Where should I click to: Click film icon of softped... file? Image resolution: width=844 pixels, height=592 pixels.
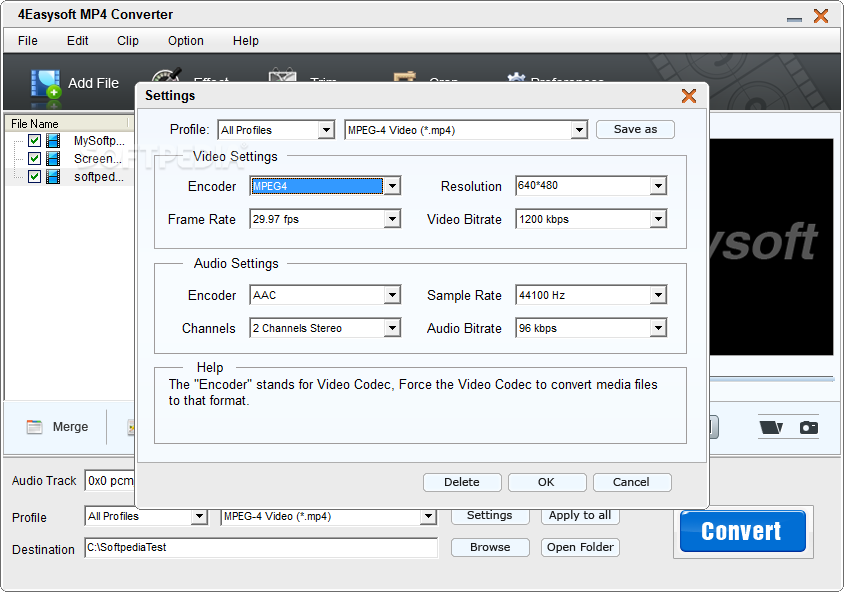[x=53, y=177]
